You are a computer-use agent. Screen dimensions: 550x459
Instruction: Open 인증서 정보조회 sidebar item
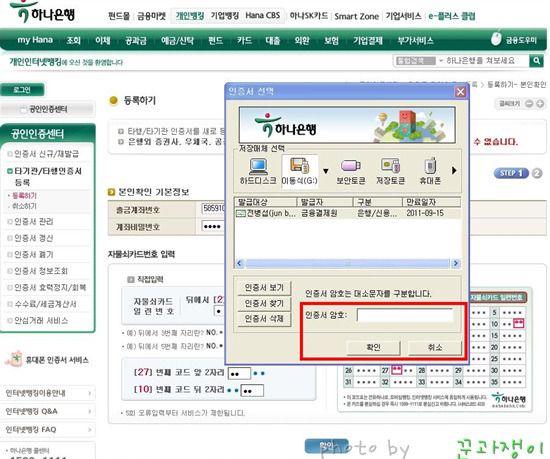tap(41, 271)
